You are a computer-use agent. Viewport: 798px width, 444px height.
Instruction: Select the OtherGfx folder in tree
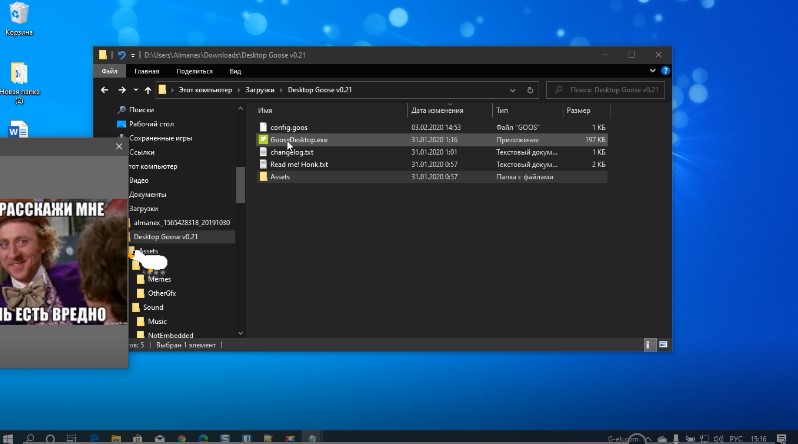(162, 293)
